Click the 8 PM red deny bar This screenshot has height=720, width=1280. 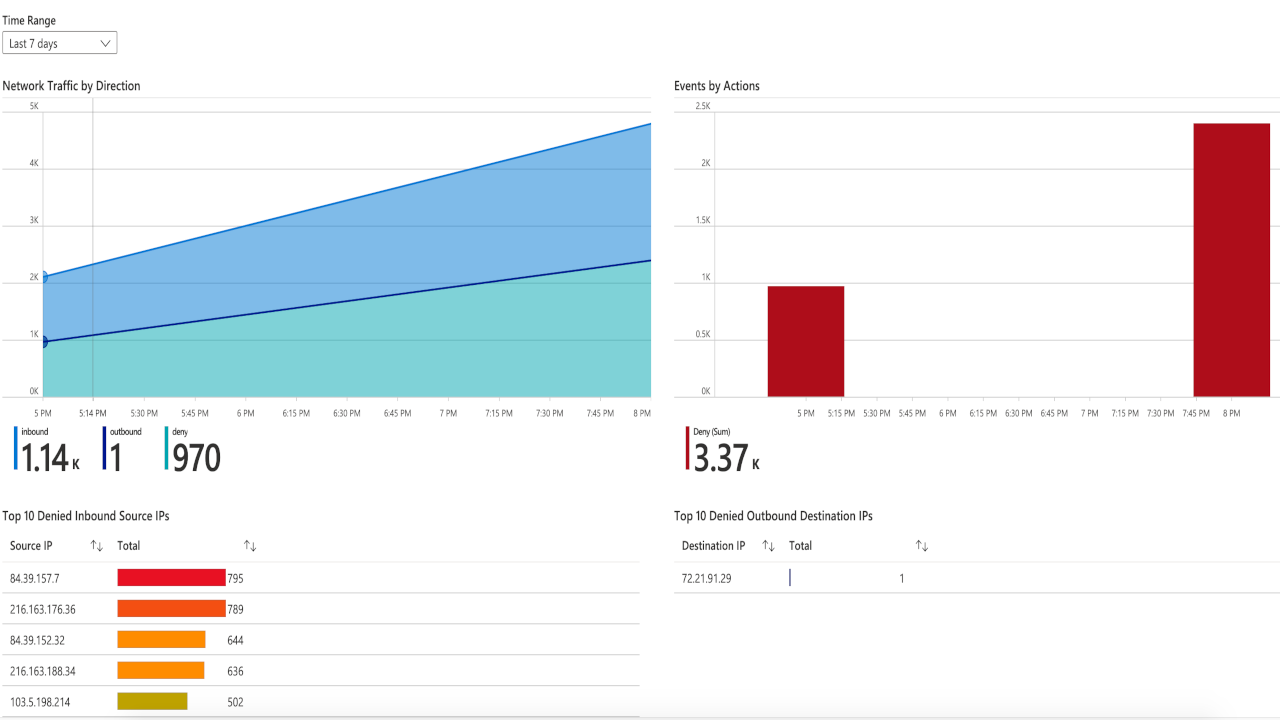tap(1231, 260)
